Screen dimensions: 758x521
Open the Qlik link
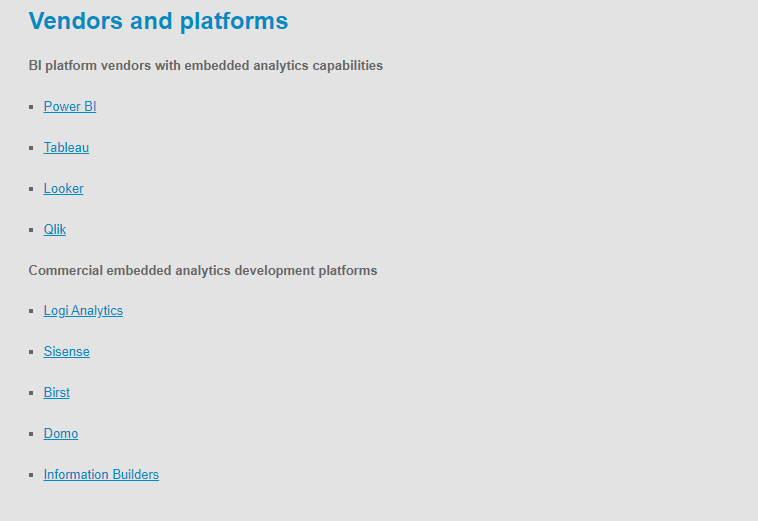coord(55,230)
